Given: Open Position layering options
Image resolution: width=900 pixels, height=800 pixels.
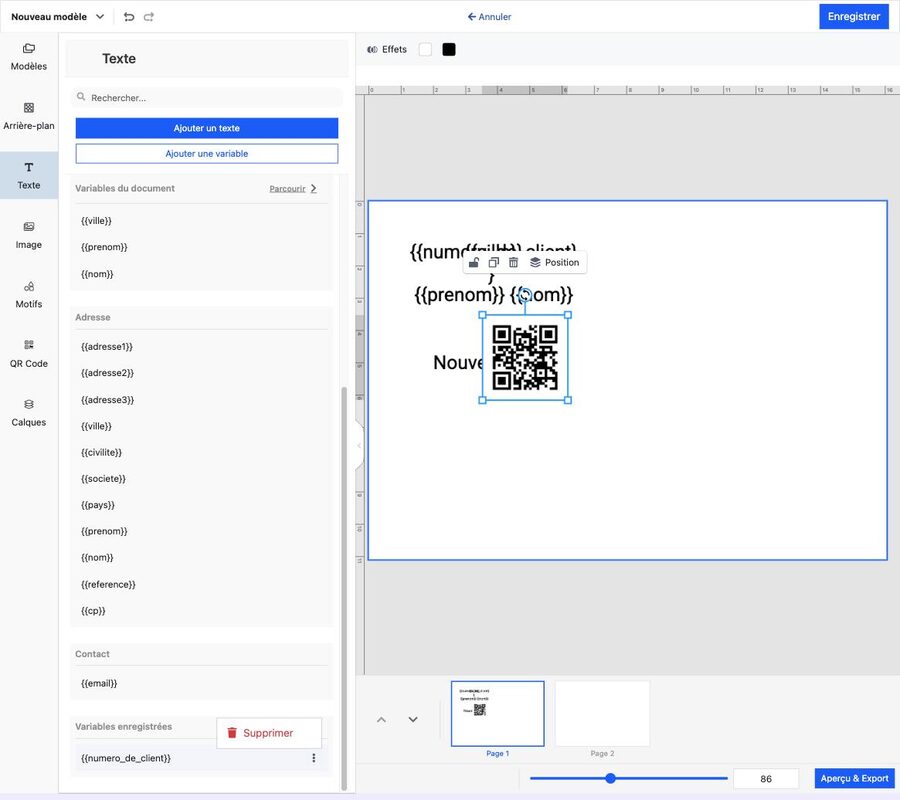Looking at the screenshot, I should (x=554, y=262).
